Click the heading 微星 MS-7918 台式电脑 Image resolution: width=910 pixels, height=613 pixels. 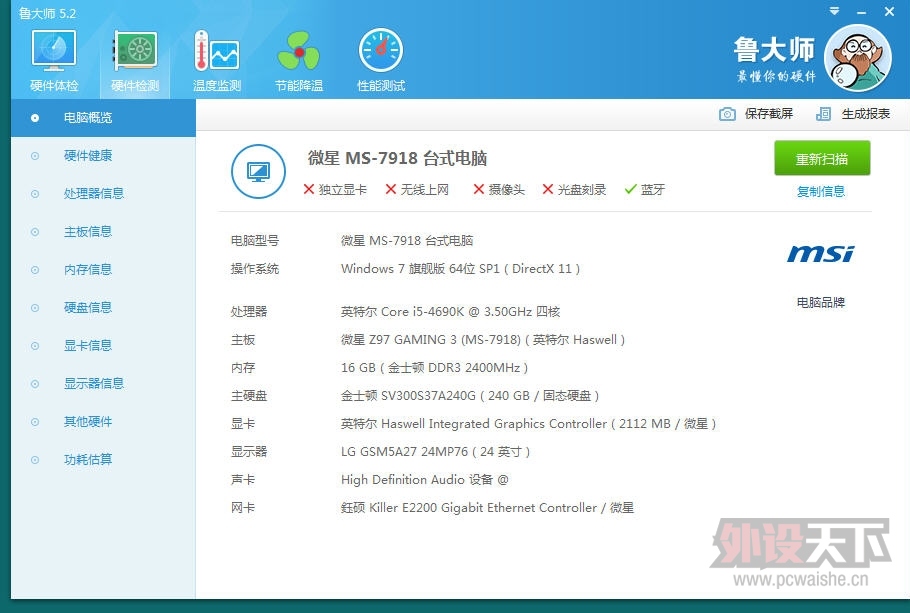[397, 158]
